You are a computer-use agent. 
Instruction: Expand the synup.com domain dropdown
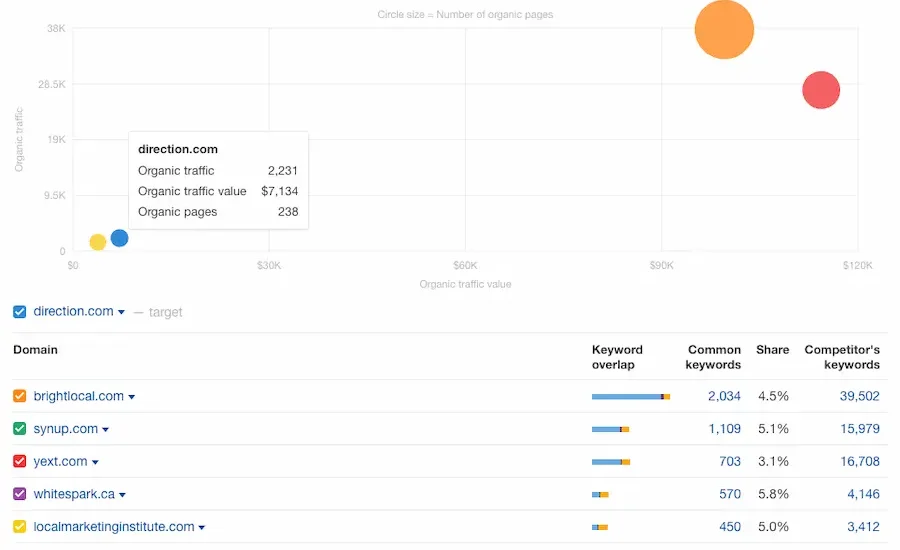106,430
